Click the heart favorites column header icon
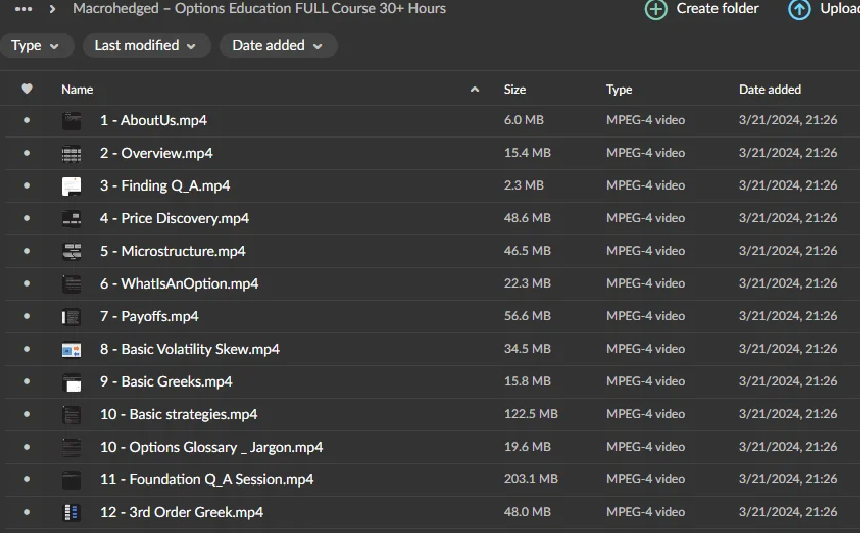This screenshot has width=860, height=533. point(27,89)
